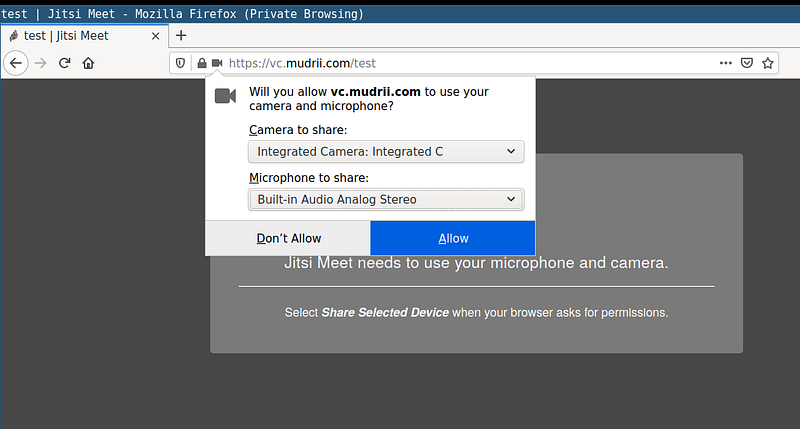Click the camera icon in the permission popup

(226, 96)
